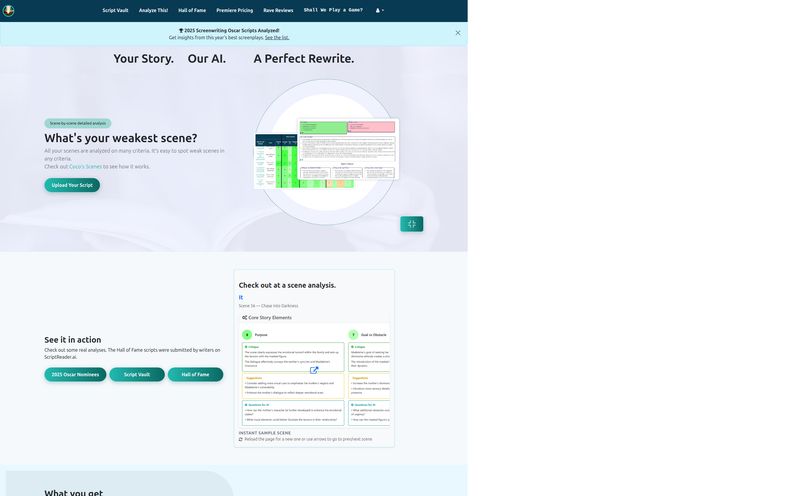Open the Coco's Scenes link
This screenshot has width=800, height=496.
click(85, 167)
